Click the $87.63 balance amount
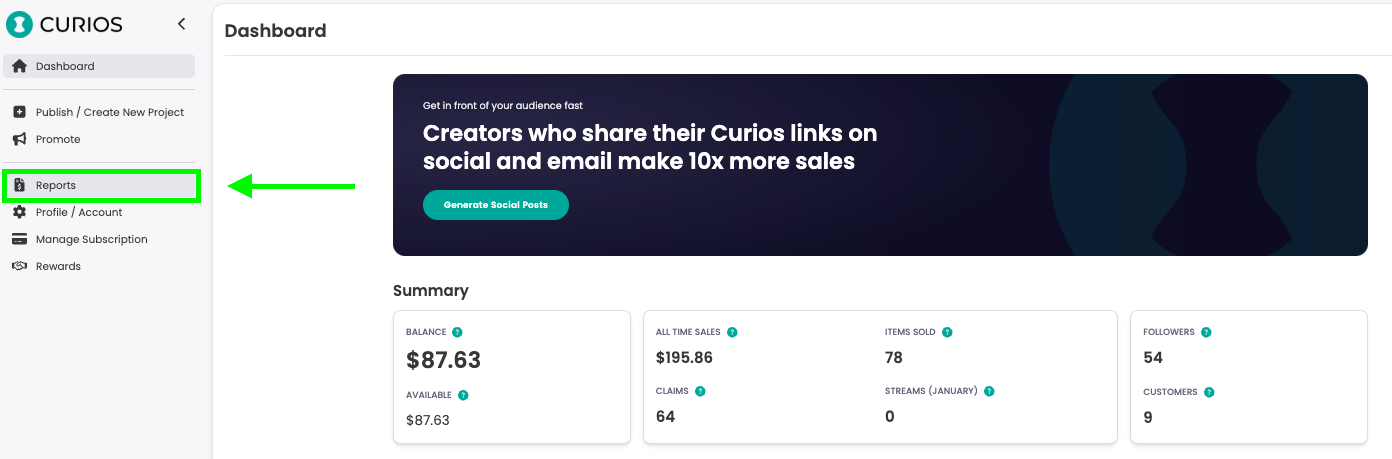Screen dimensions: 1392x459 (443, 360)
